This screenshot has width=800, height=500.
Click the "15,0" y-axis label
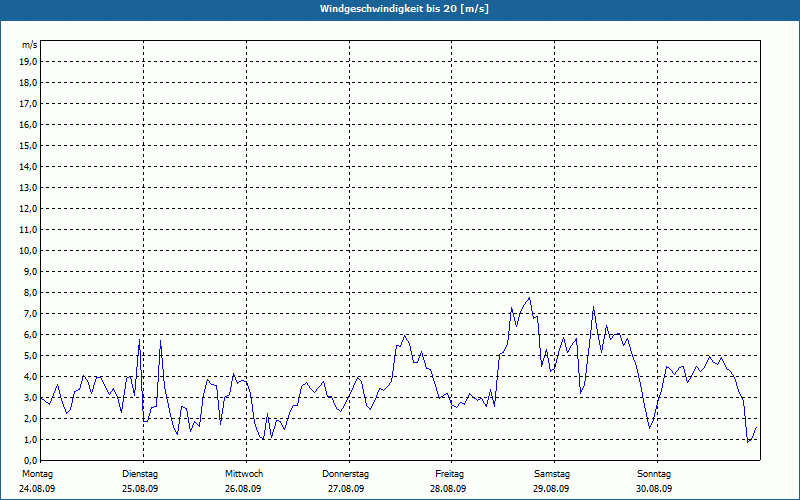tap(28, 145)
